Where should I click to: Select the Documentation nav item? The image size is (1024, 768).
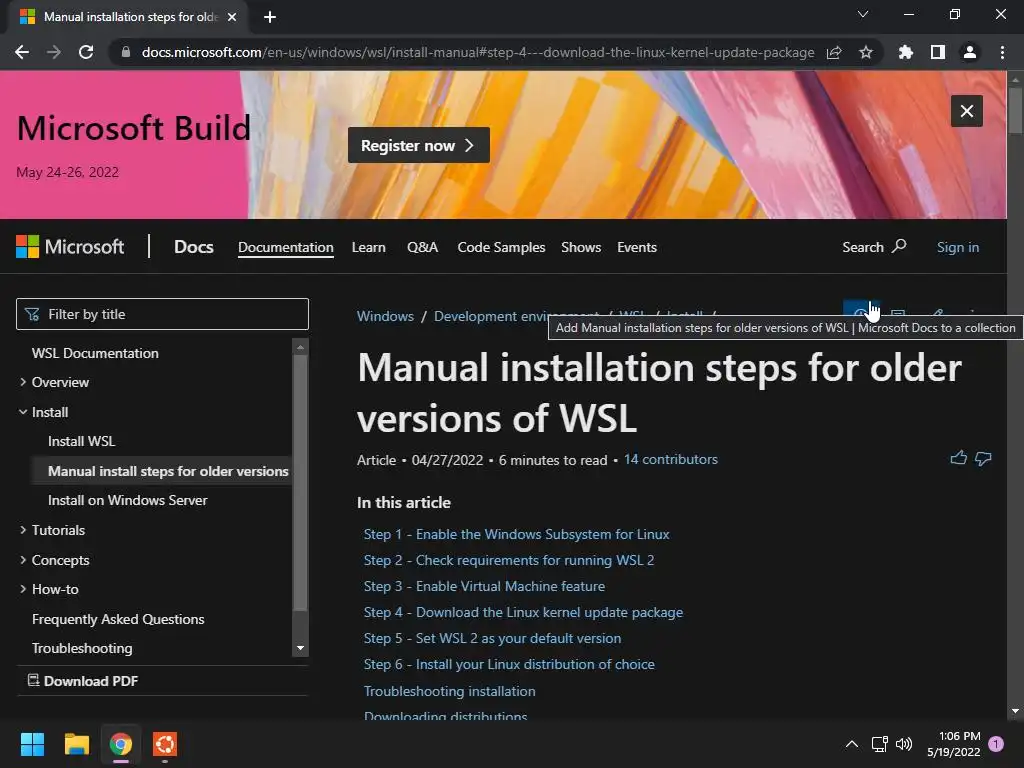[x=285, y=248]
